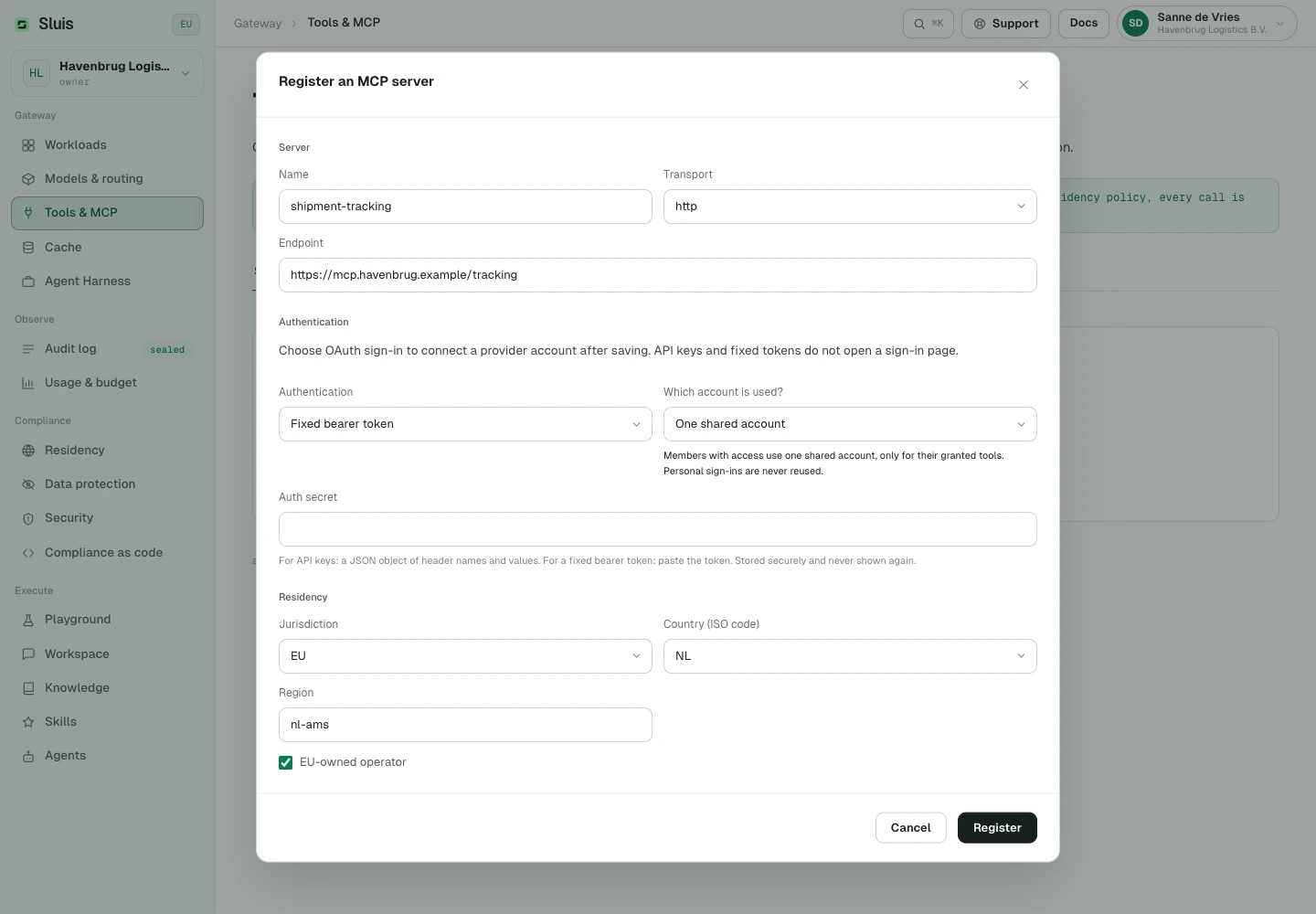Open the Transport dropdown set to http
The width and height of the screenshot is (1316, 914).
click(850, 207)
